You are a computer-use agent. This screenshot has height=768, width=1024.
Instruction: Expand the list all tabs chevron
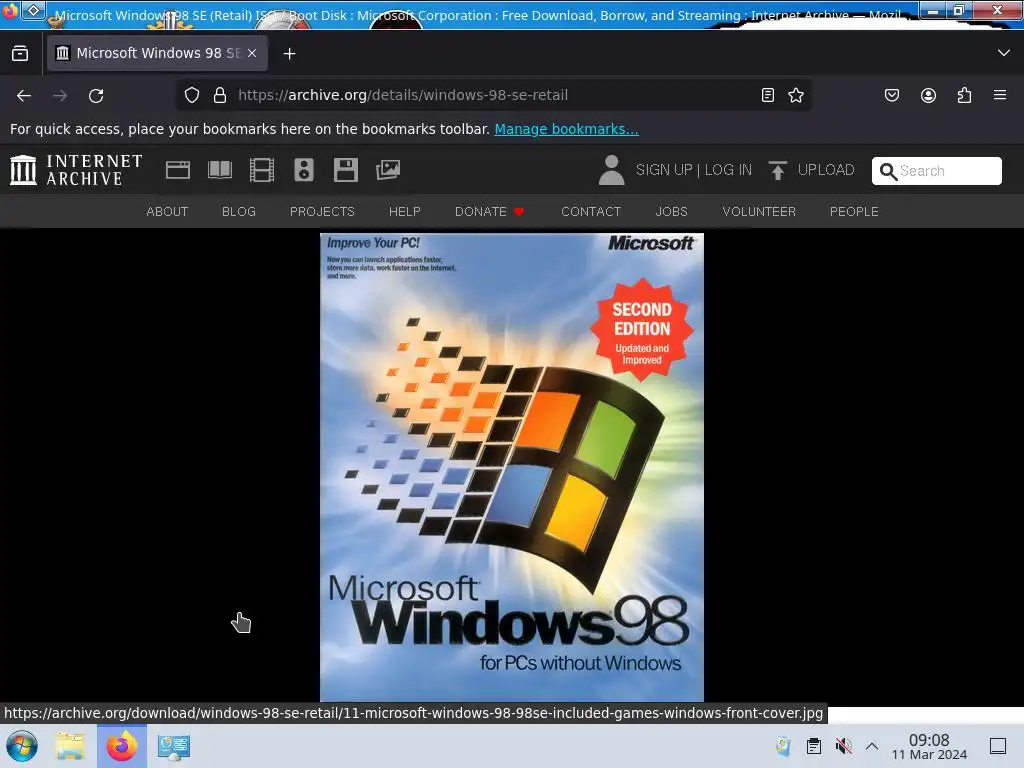coord(1004,53)
